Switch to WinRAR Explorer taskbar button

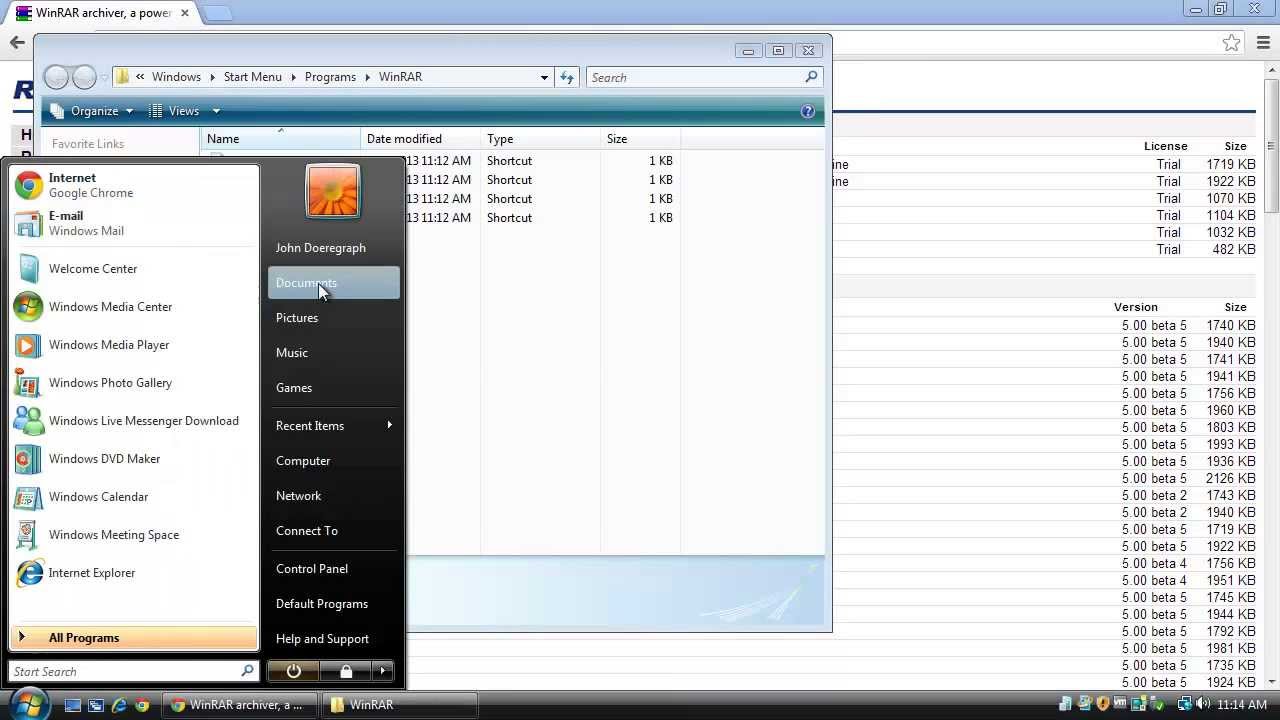(400, 705)
